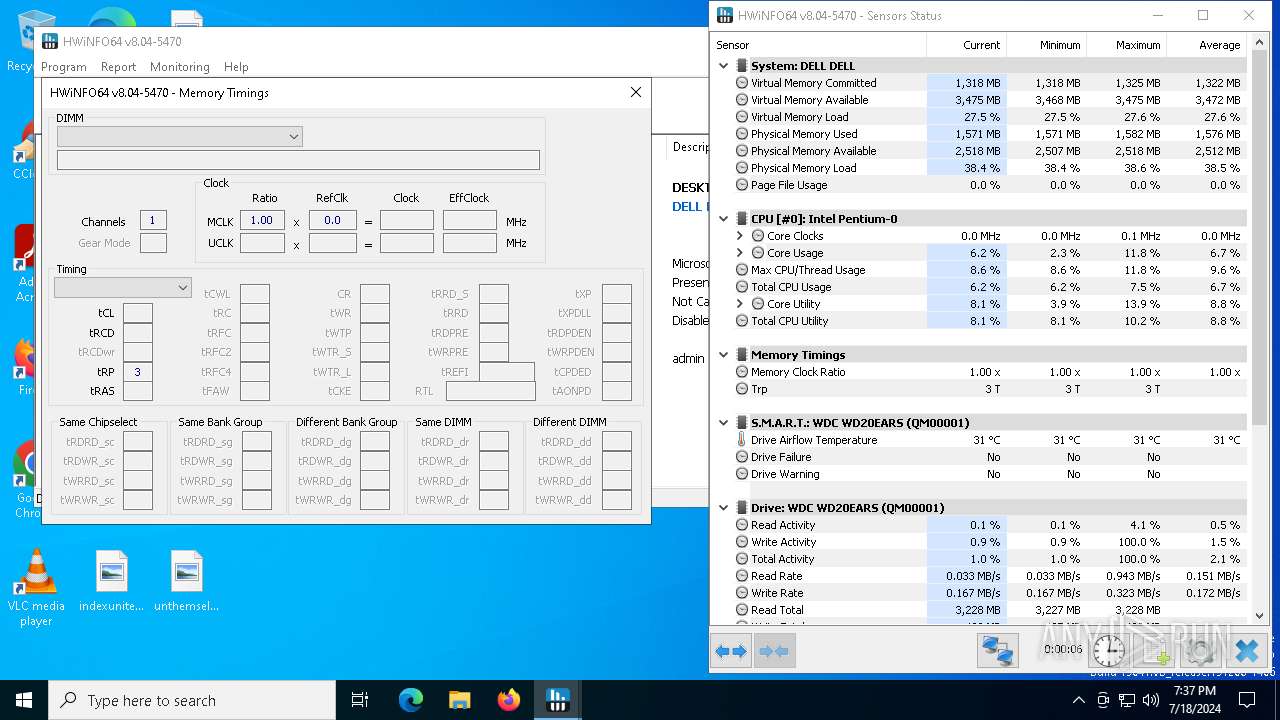Click the Sensor column header

click(x=818, y=45)
